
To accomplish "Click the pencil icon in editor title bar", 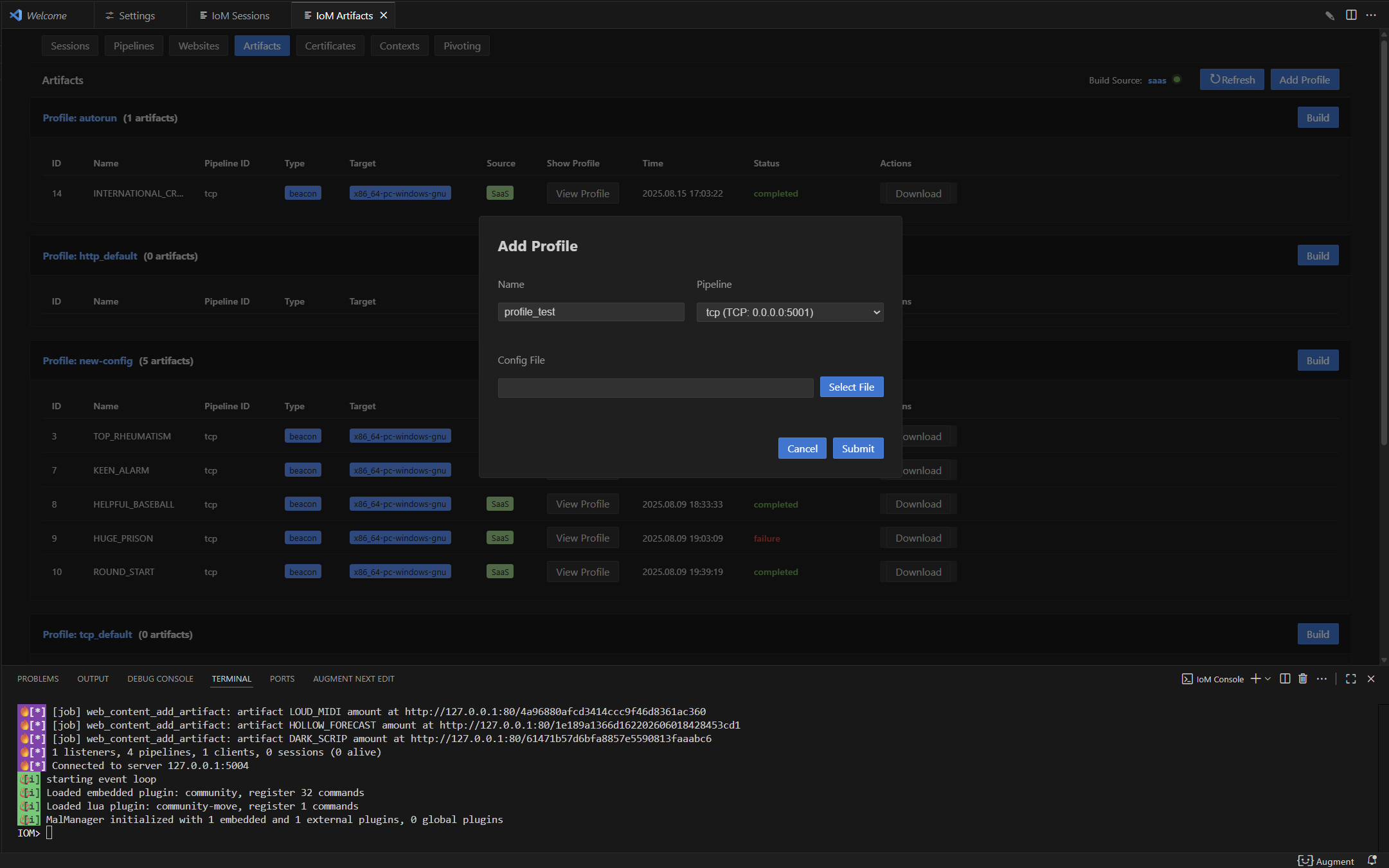I will 1330,15.
